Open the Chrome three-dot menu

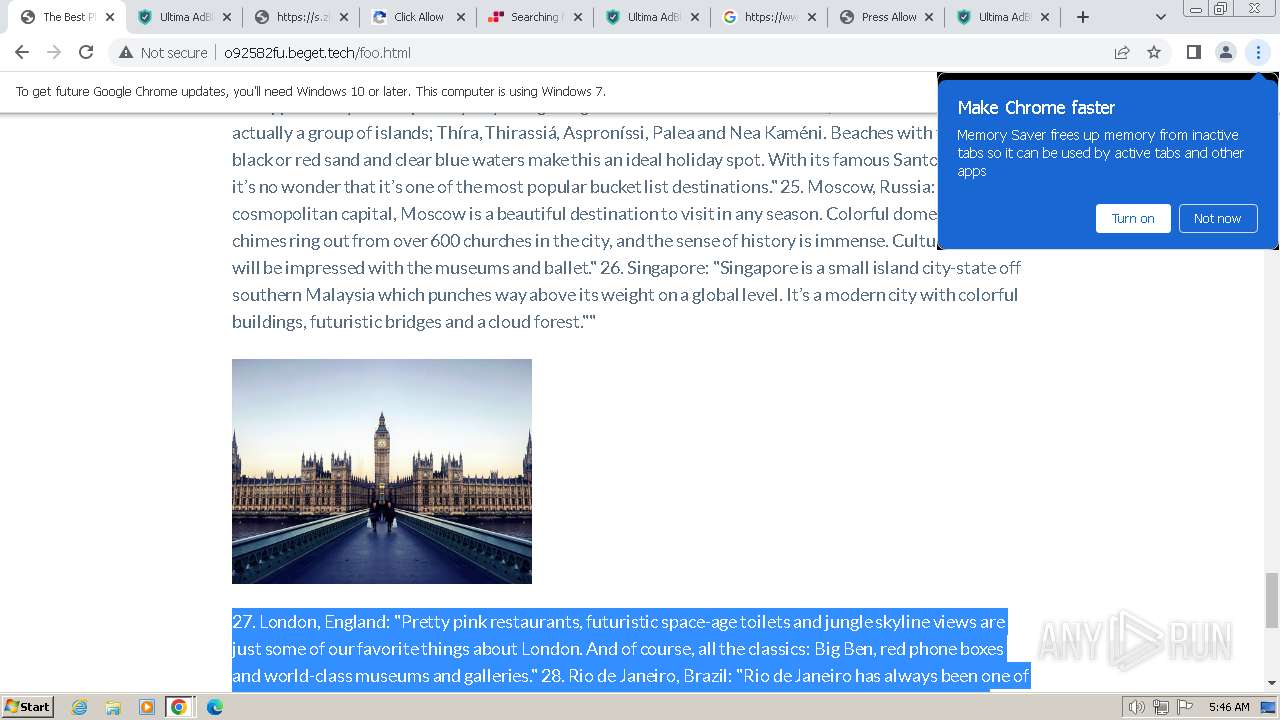(1258, 53)
